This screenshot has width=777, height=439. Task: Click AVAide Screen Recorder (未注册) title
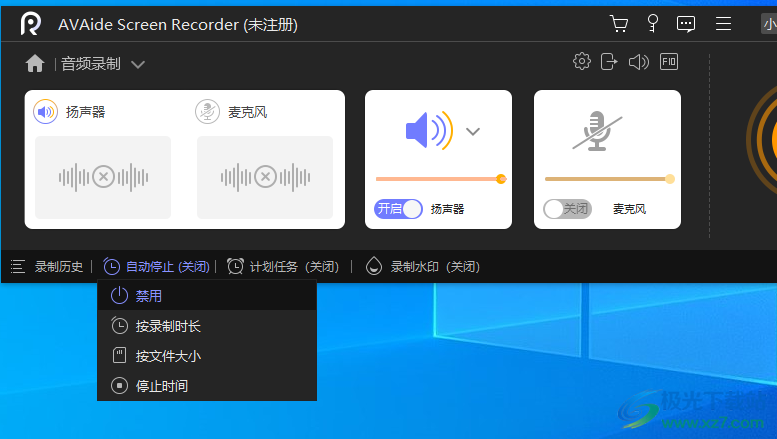[178, 24]
